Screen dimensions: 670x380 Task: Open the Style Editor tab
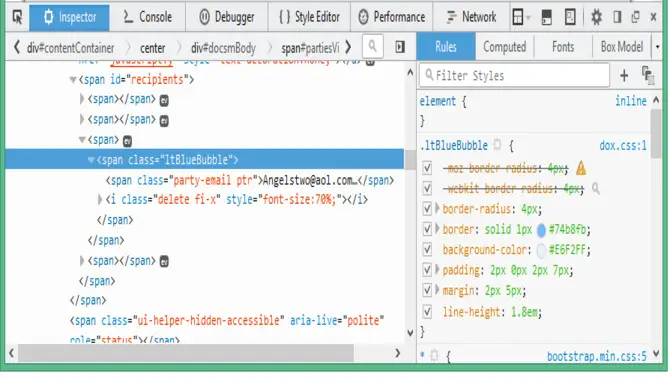(x=309, y=17)
